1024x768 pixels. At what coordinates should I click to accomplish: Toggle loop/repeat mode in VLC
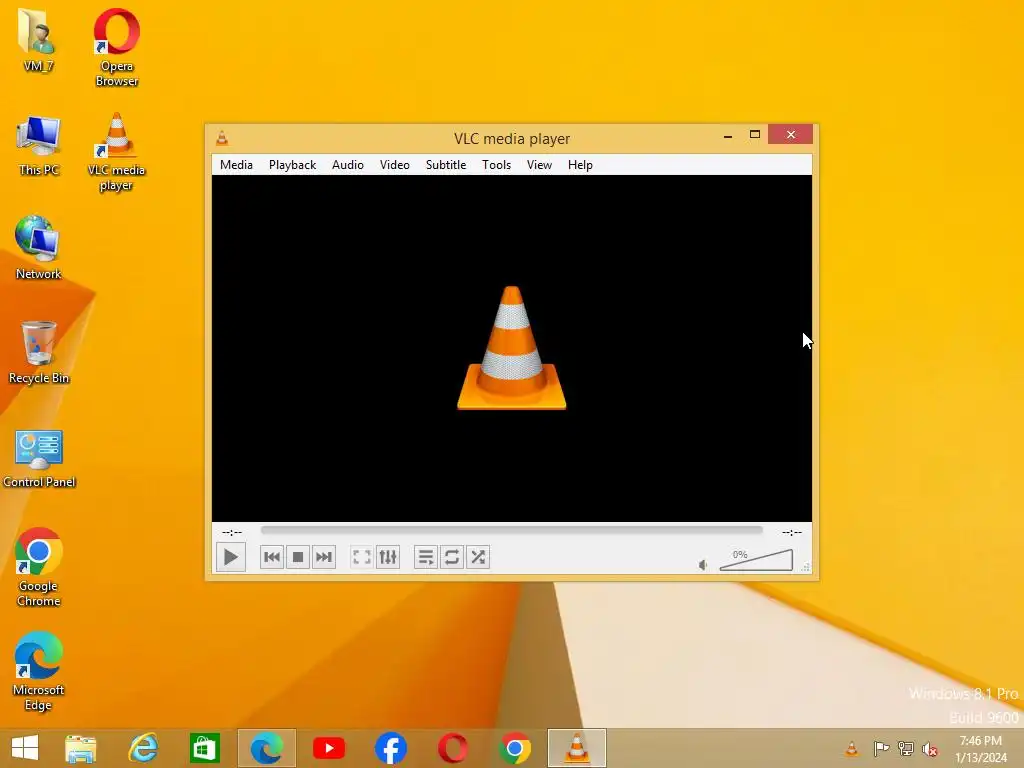(x=452, y=557)
